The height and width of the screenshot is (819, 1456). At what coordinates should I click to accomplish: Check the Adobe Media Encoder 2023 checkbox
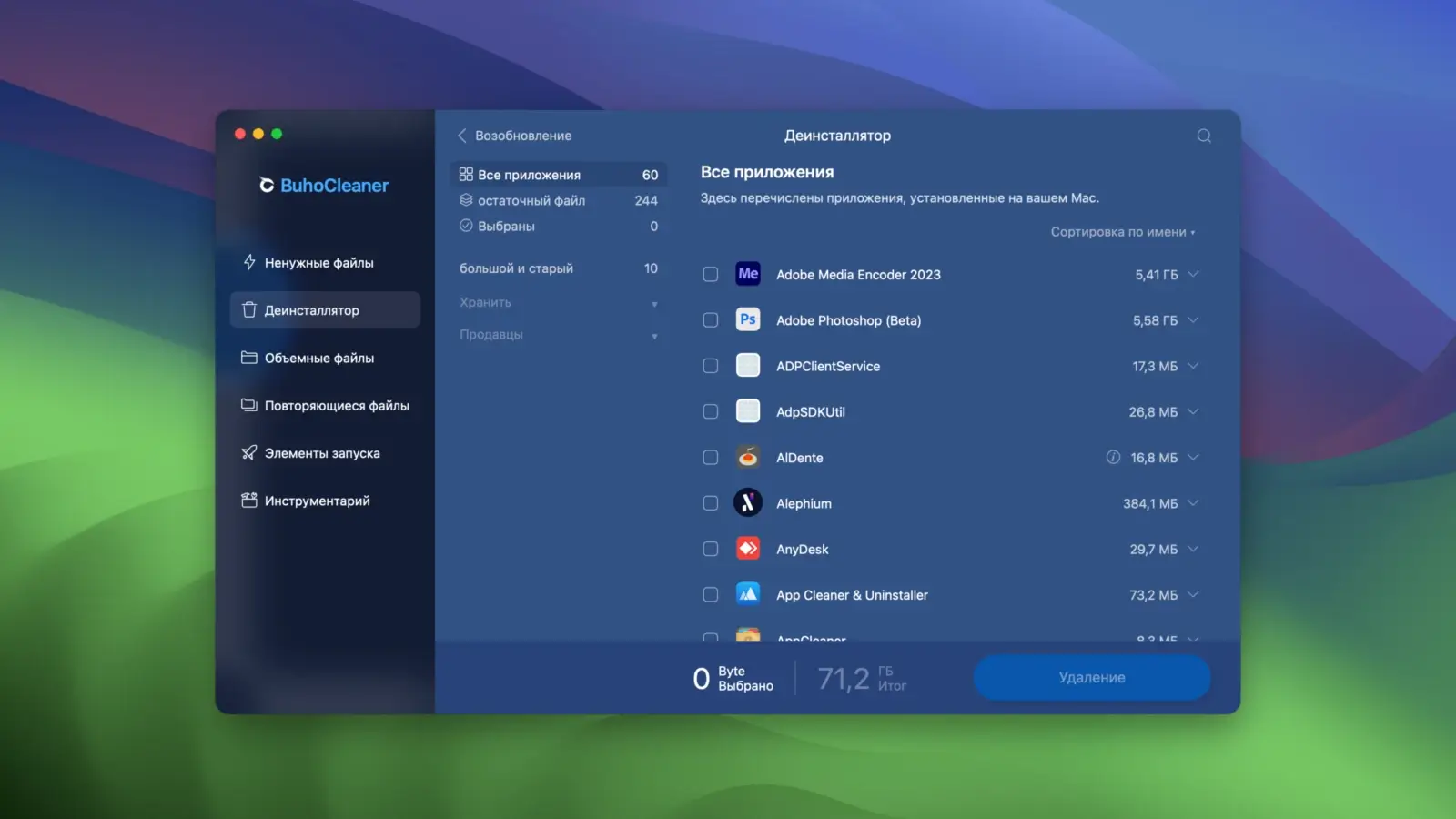tap(711, 275)
